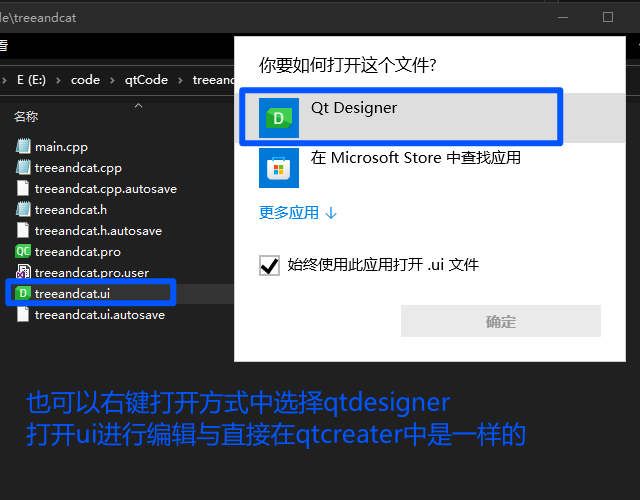Expand 更多应用 list of apps

pos(298,213)
